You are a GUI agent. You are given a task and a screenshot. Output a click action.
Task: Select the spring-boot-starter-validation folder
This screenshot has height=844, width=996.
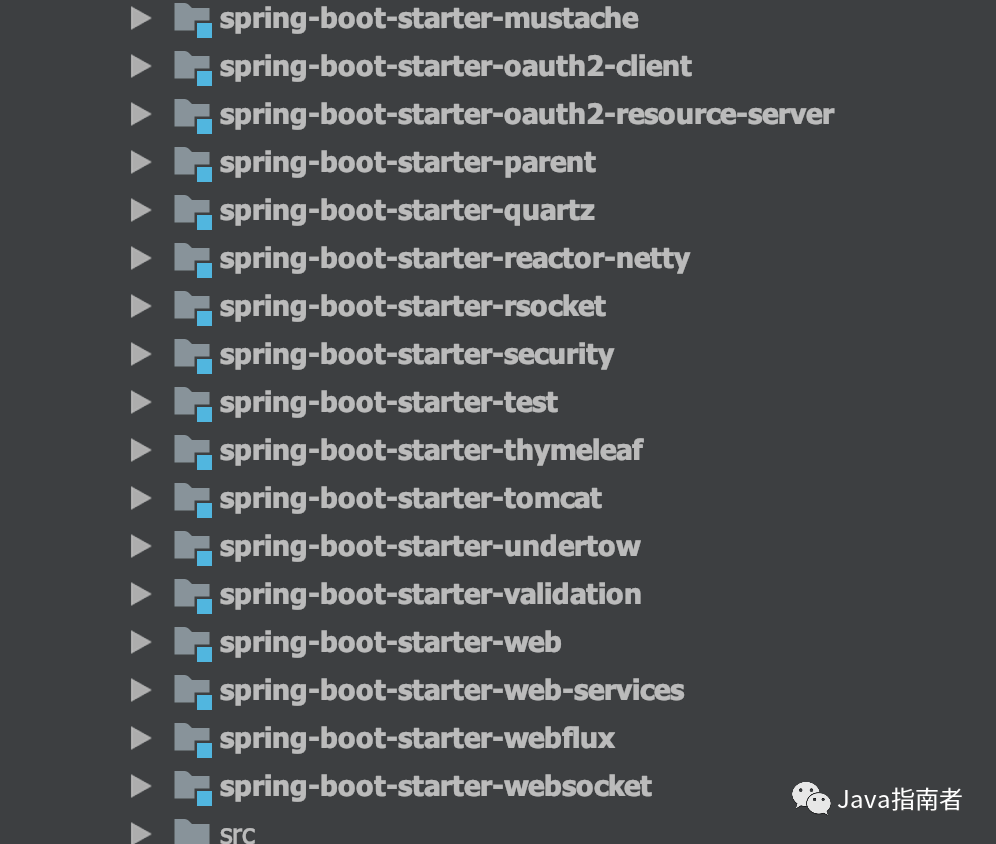click(x=430, y=594)
